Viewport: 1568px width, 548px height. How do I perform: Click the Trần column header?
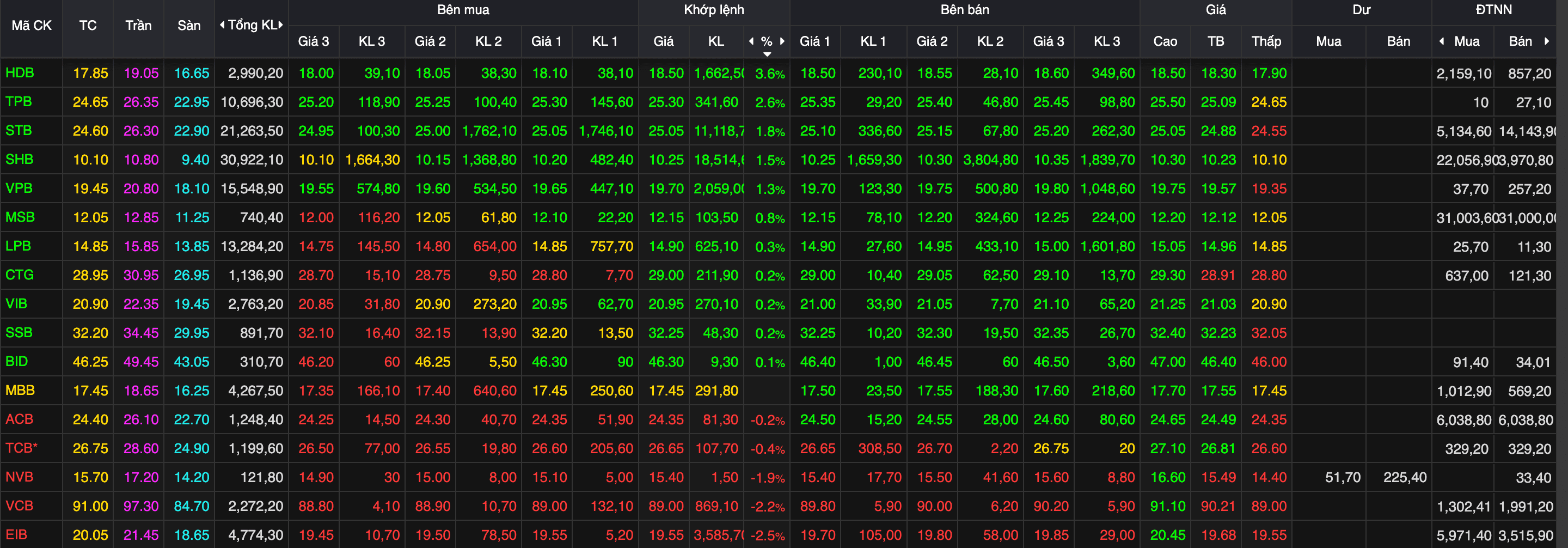(x=138, y=26)
